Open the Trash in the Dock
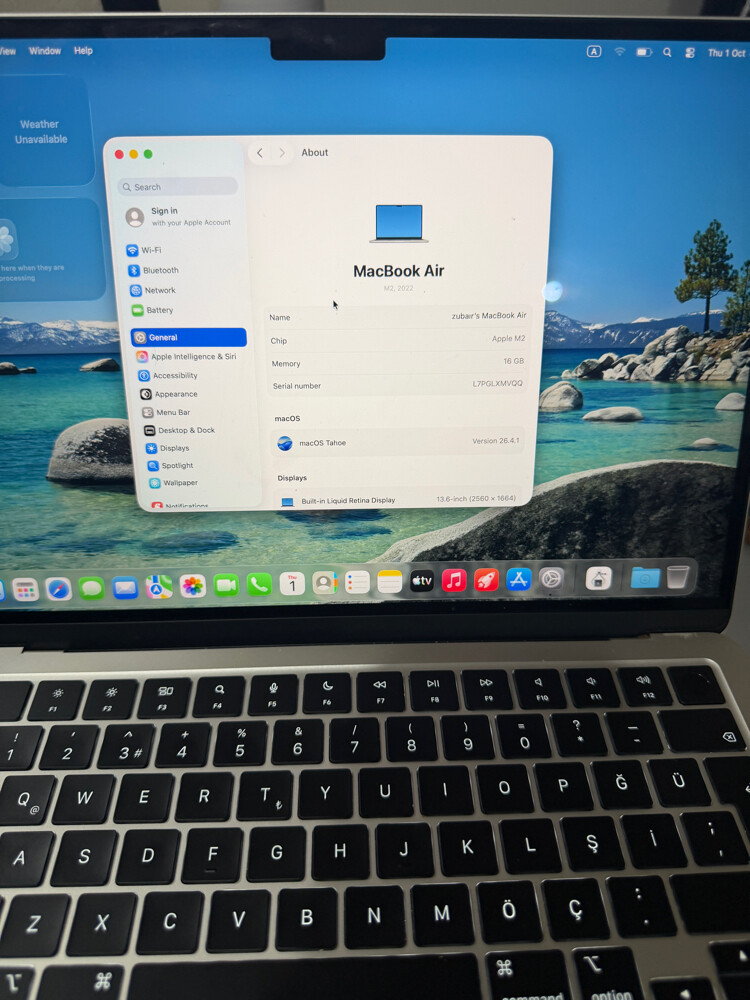The width and height of the screenshot is (750, 1000). point(678,577)
